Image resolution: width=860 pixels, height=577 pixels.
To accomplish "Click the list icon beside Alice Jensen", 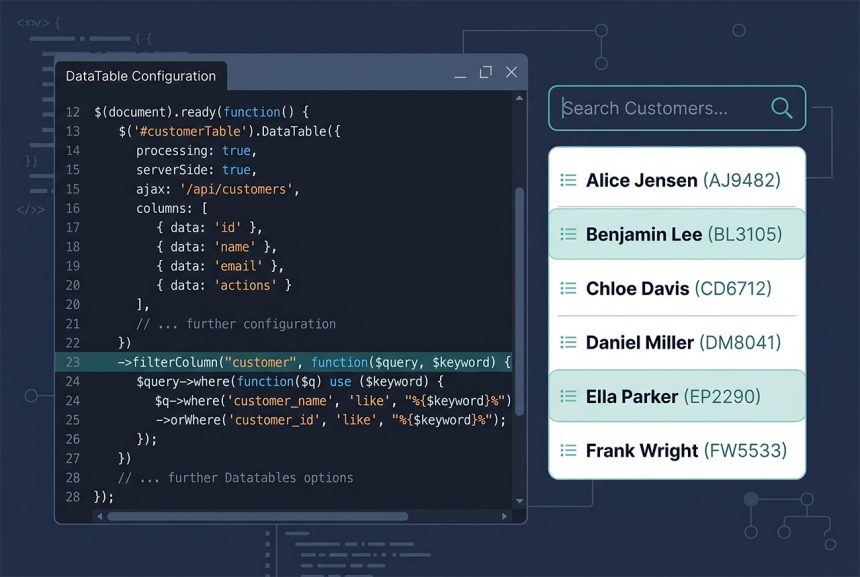I will (568, 180).
